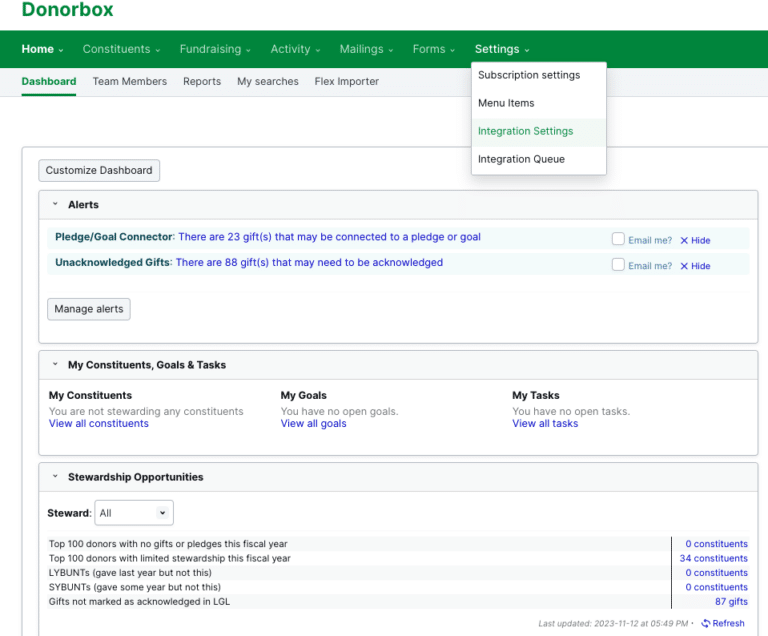
Task: Collapse My Constituents, Goals & Tasks section
Action: click(x=55, y=365)
